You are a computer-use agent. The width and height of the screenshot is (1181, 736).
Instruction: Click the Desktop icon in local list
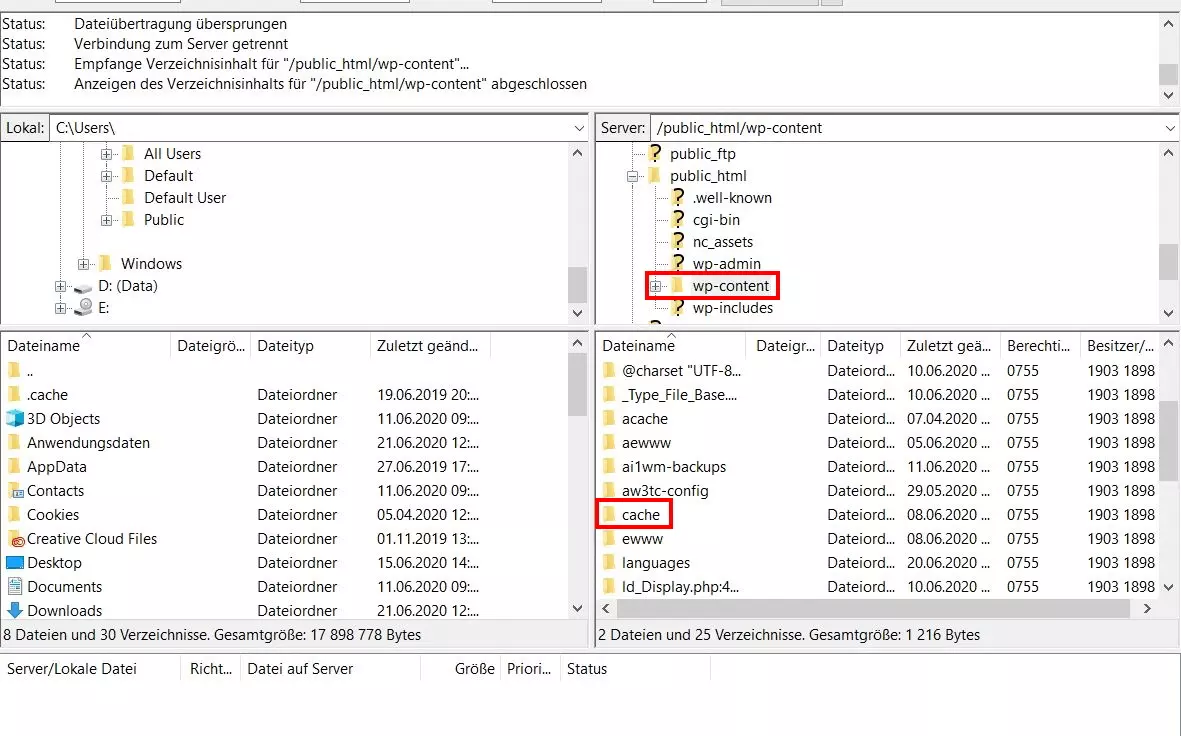tap(15, 563)
